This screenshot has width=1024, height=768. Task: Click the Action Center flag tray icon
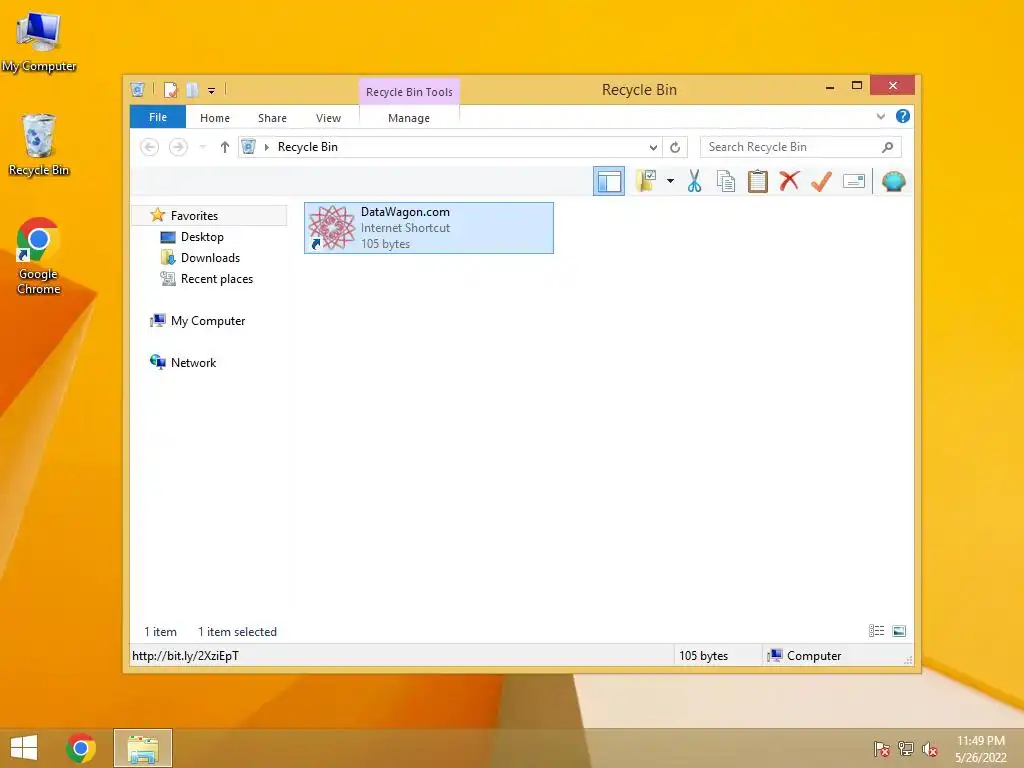click(882, 749)
